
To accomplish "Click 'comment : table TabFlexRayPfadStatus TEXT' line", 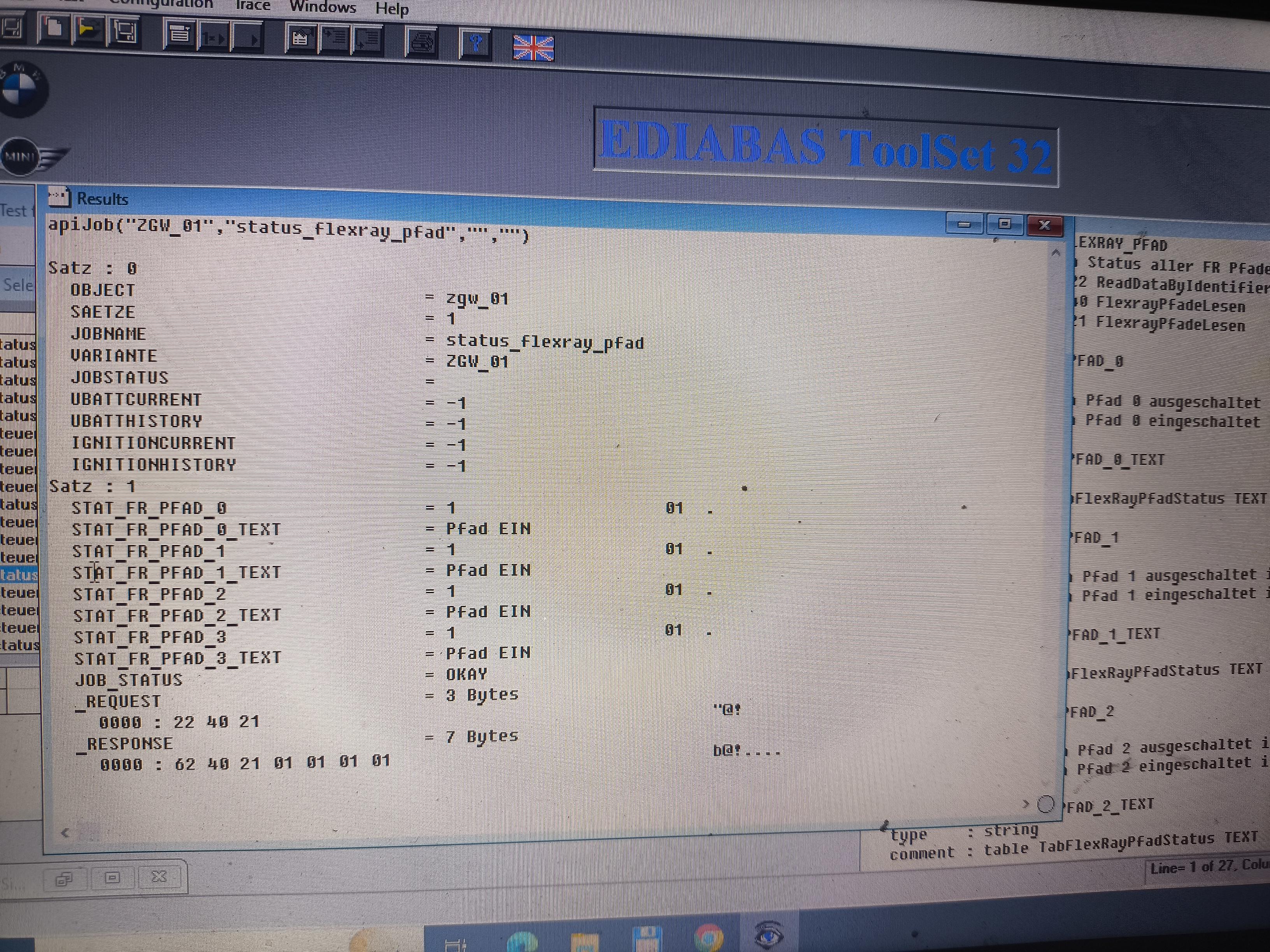I will (x=1074, y=846).
